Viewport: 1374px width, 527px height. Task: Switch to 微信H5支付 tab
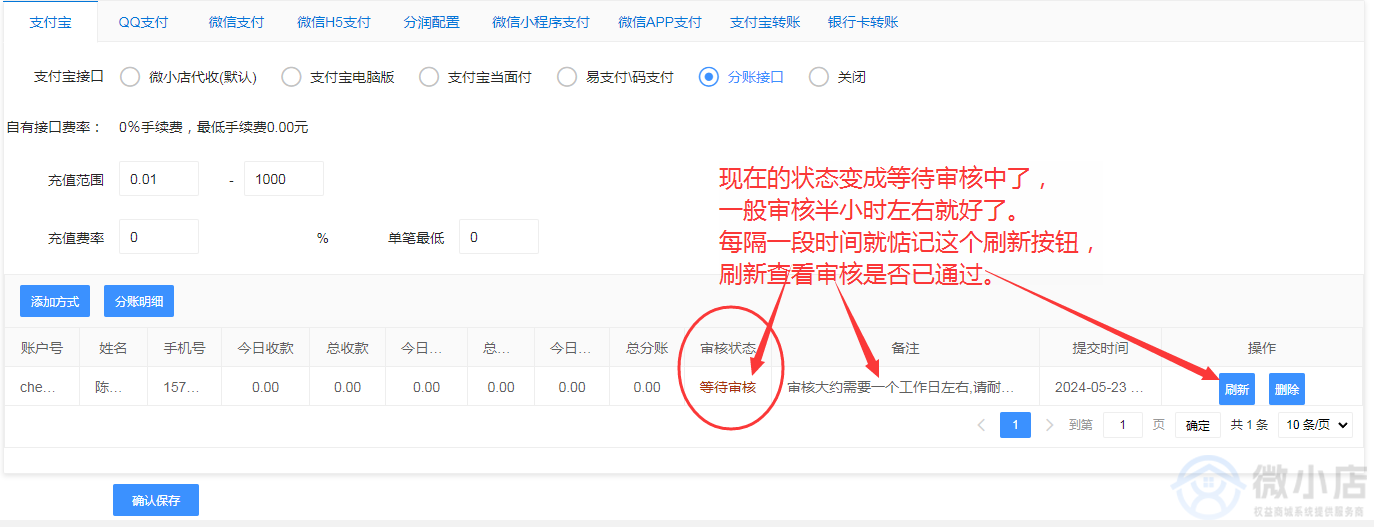pyautogui.click(x=334, y=22)
